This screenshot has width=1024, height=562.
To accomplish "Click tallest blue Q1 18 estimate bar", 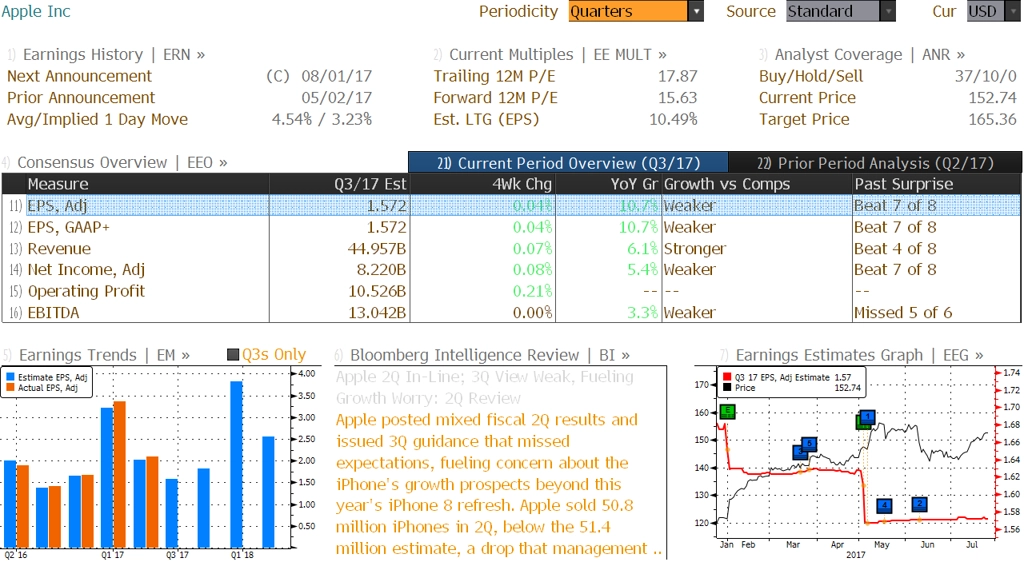I will coord(236,464).
